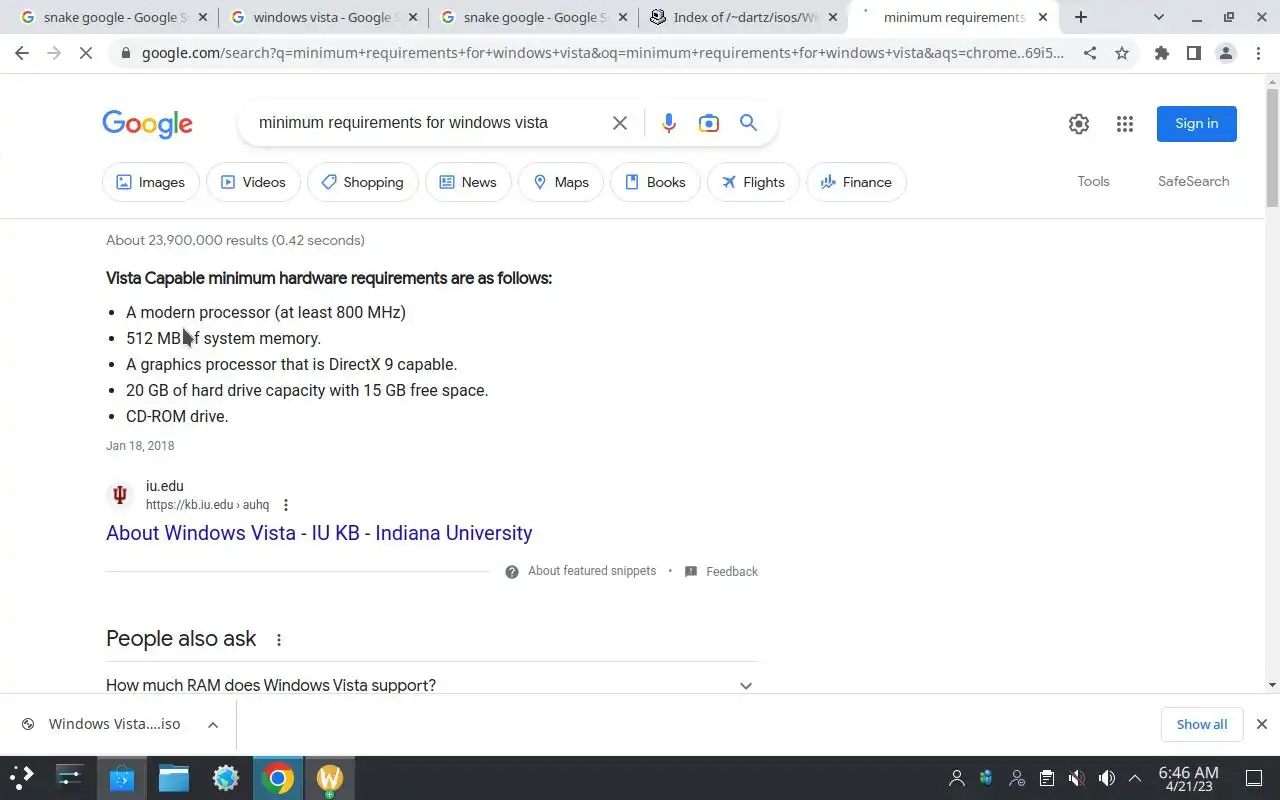Click Show all downloads button
The width and height of the screenshot is (1280, 800).
coord(1202,724)
